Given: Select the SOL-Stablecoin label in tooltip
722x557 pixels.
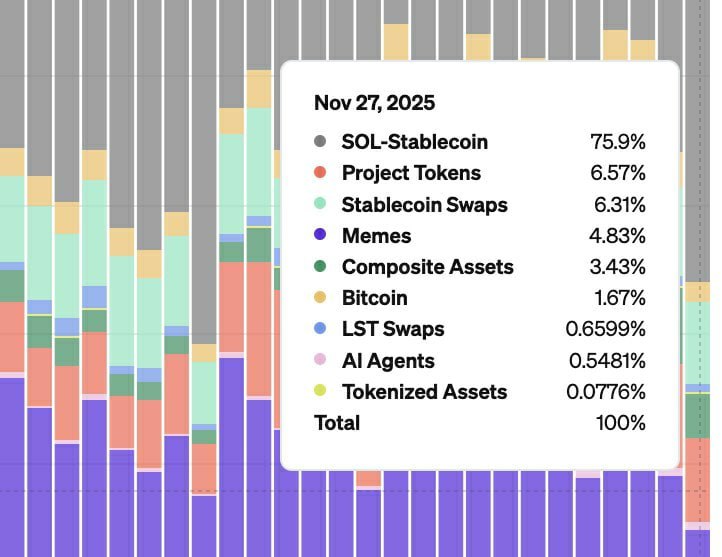Looking at the screenshot, I should [415, 142].
